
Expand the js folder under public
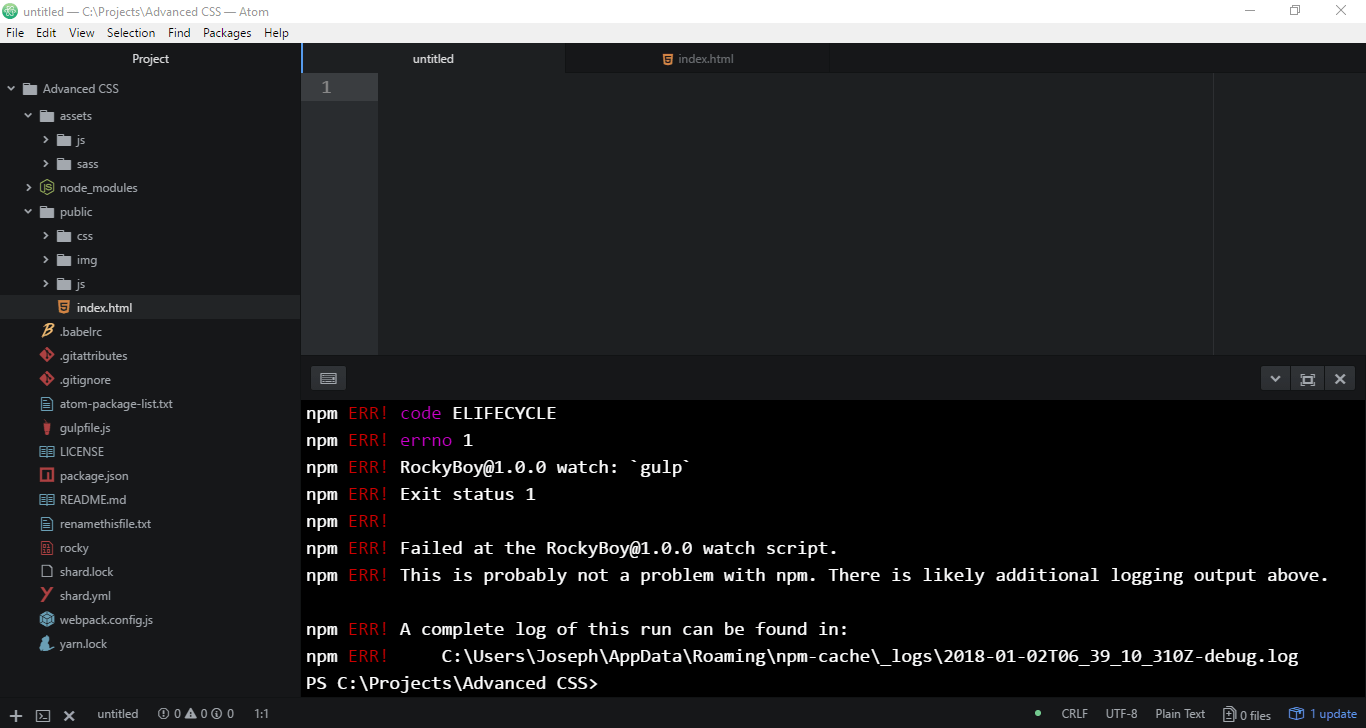[x=46, y=284]
